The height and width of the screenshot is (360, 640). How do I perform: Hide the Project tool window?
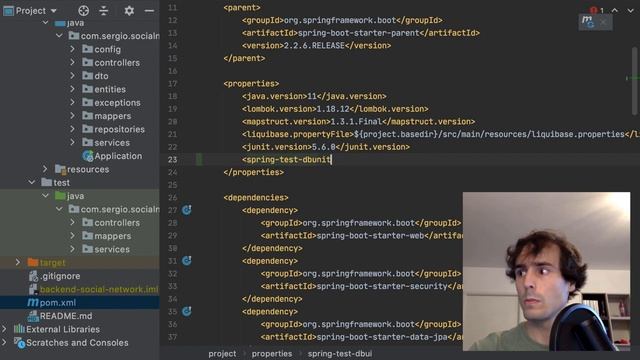click(149, 11)
